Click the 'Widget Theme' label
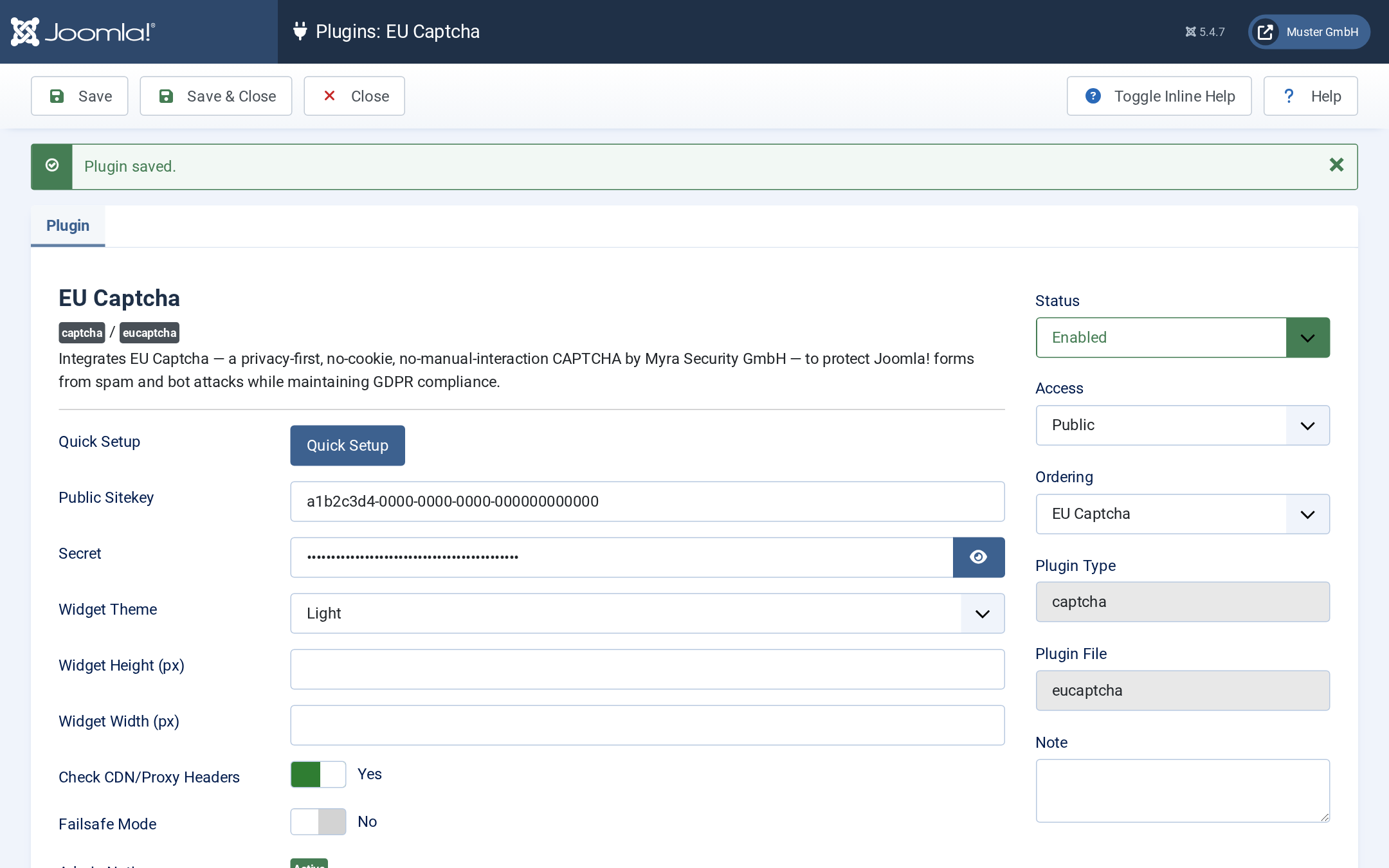 107,610
